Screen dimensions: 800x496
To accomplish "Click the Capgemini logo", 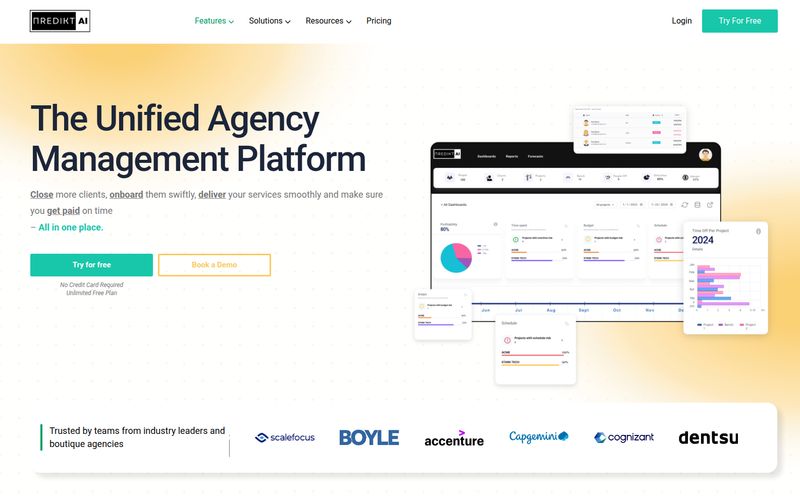I will click(x=539, y=437).
